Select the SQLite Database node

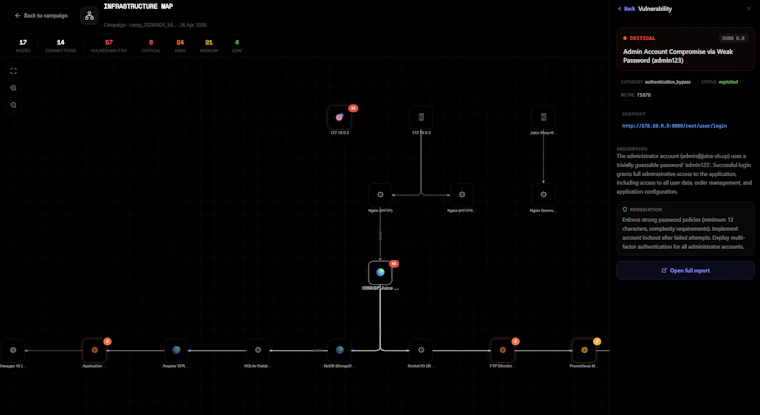[258, 350]
